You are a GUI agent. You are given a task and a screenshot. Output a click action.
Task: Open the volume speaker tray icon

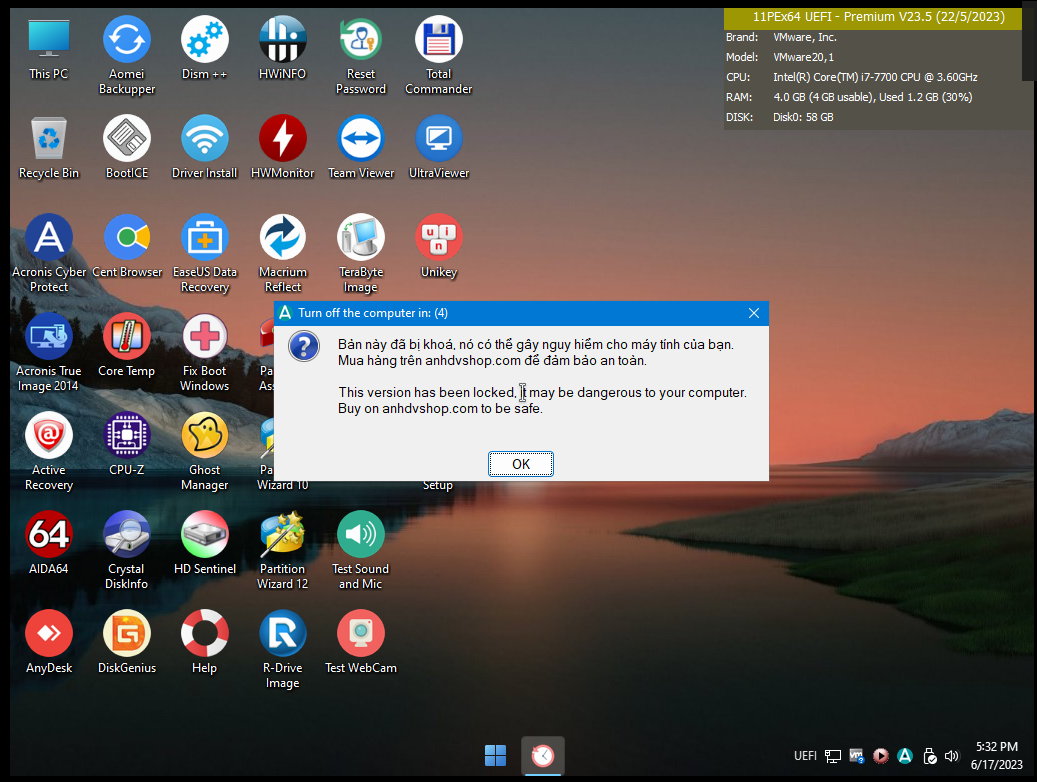952,756
